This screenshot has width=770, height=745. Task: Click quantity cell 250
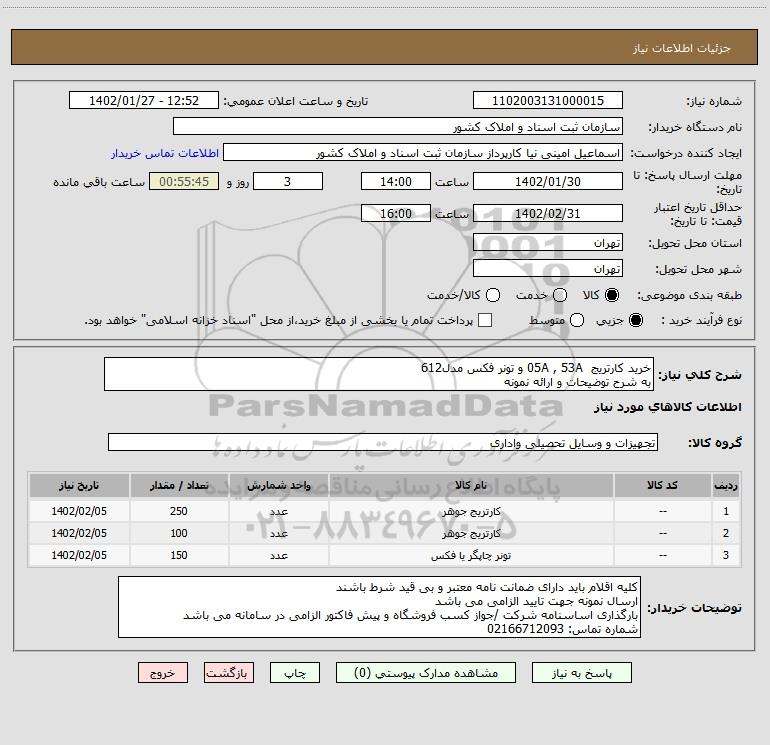(179, 511)
